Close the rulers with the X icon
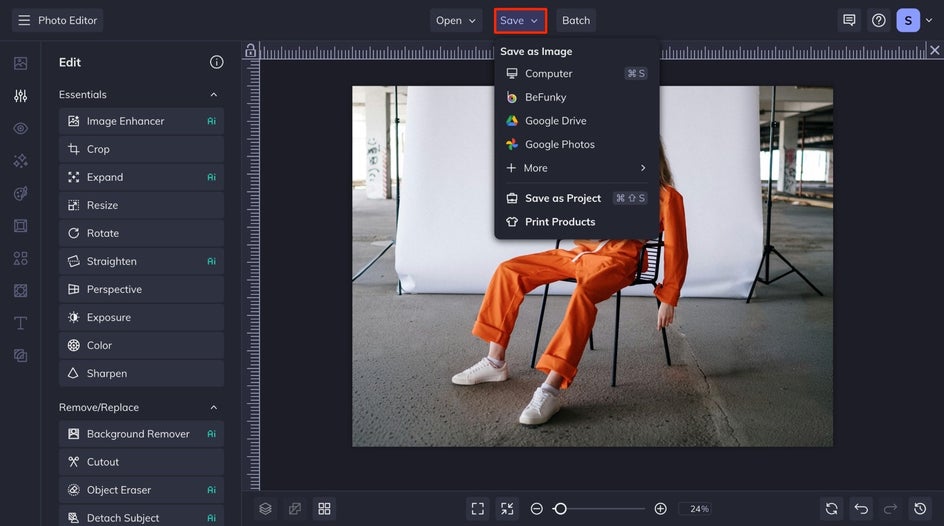 point(934,51)
